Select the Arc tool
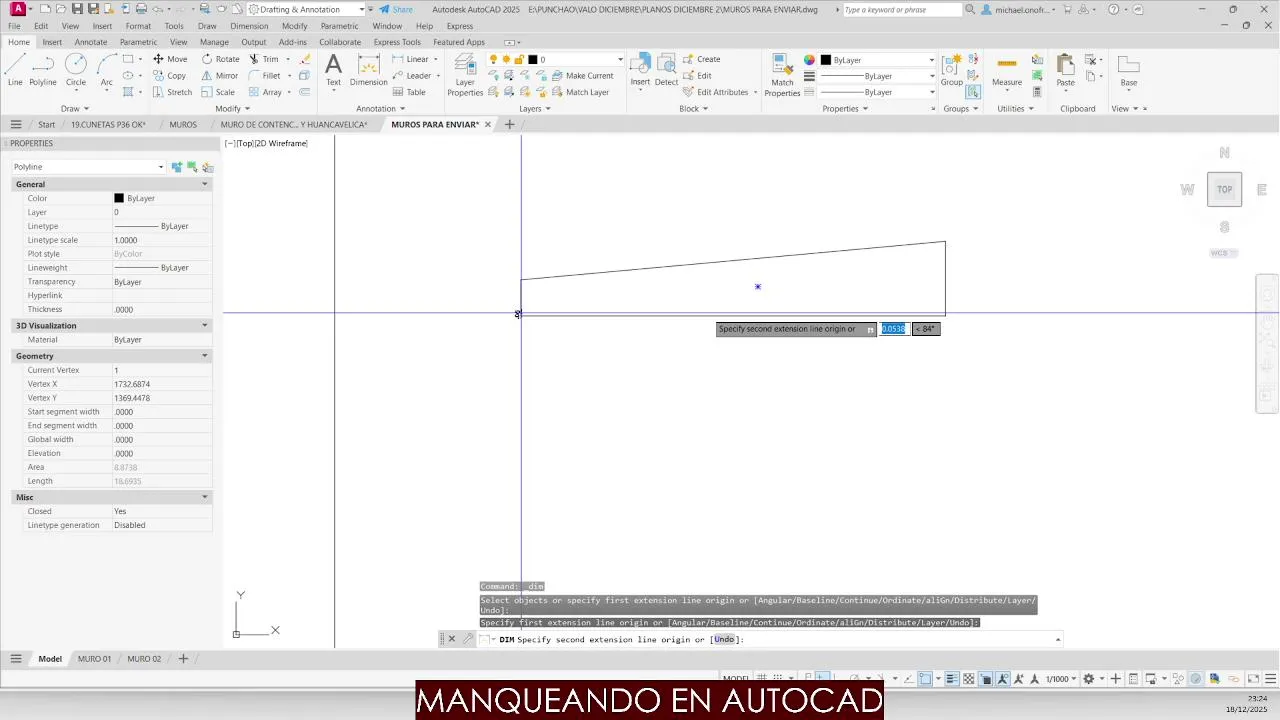This screenshot has width=1280, height=720. [106, 70]
